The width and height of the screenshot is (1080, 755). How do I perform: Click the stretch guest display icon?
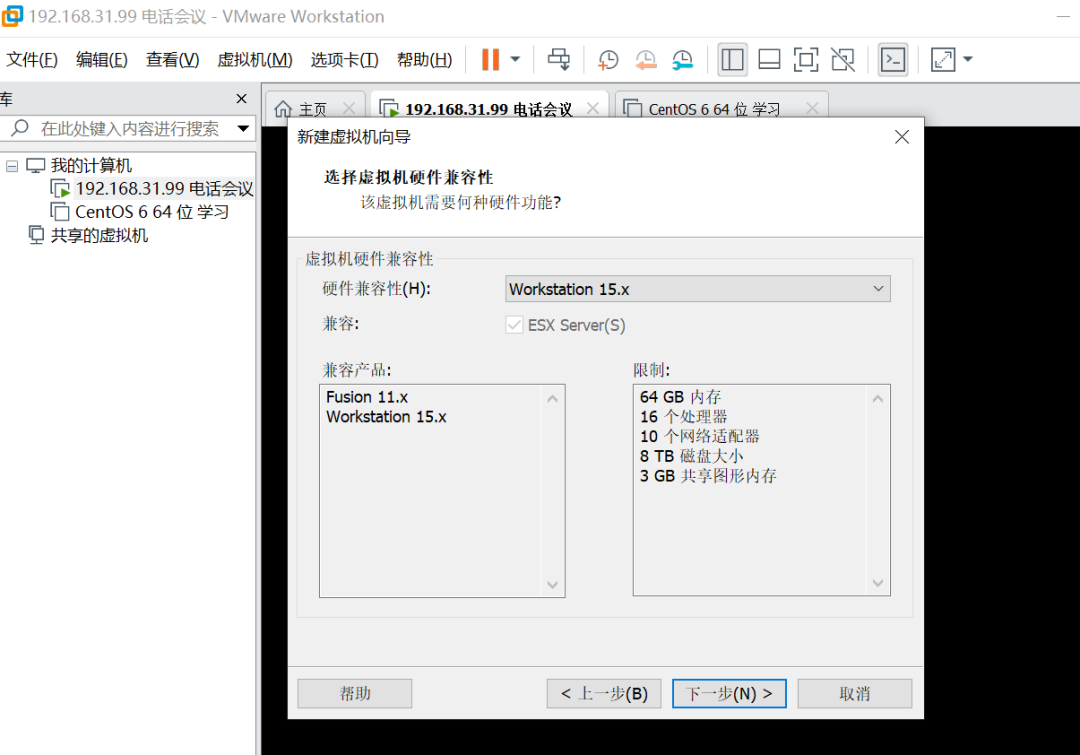pos(943,60)
